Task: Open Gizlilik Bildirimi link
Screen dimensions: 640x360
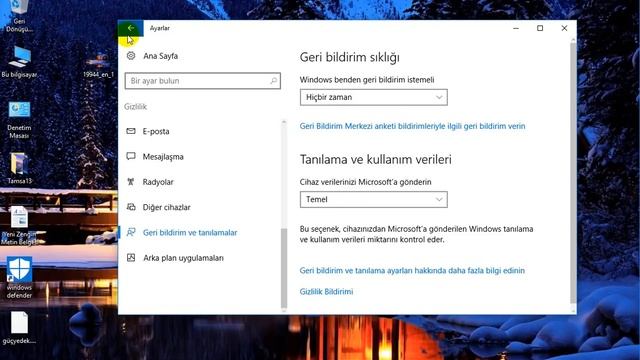Action: tap(326, 291)
